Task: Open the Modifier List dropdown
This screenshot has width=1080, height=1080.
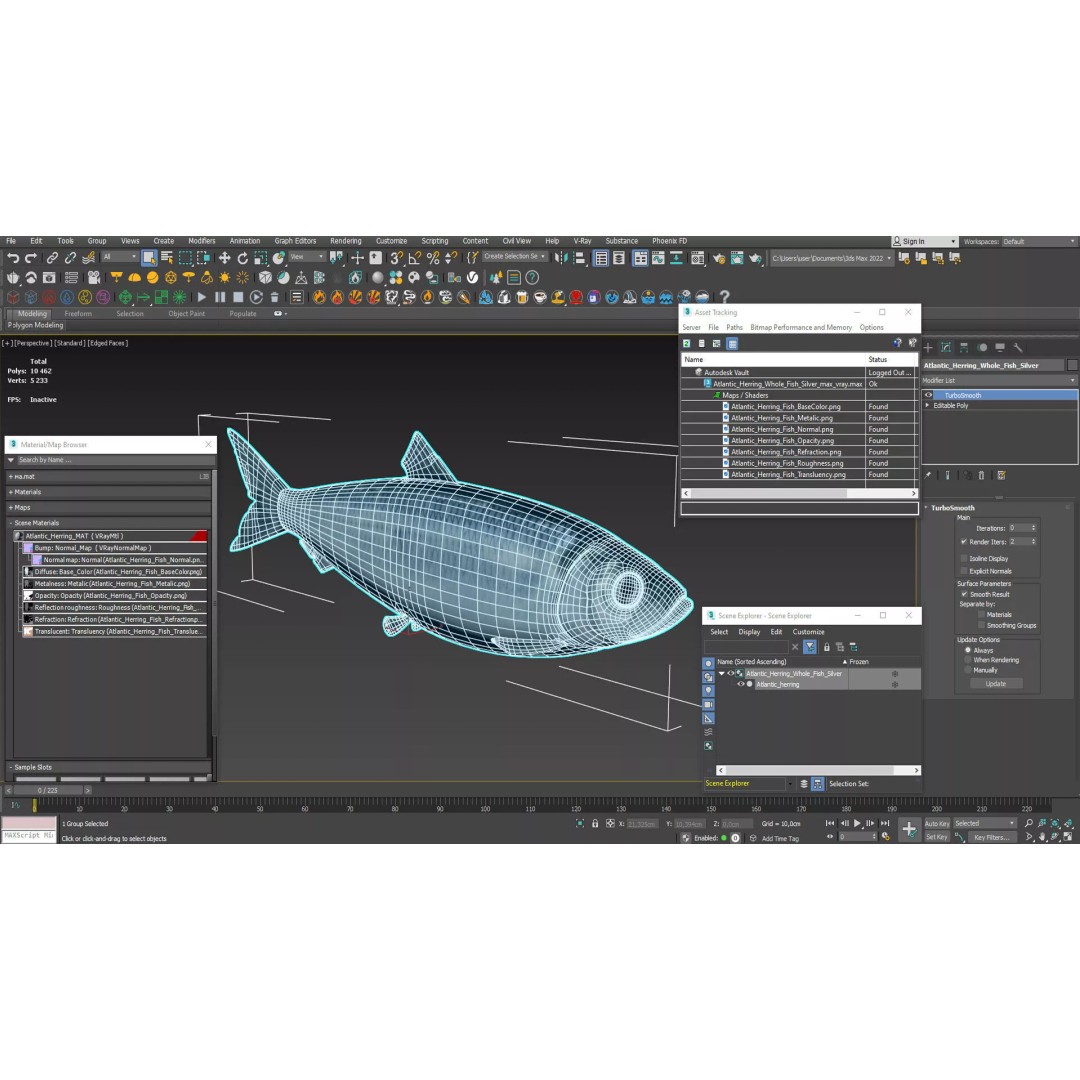Action: tap(999, 381)
